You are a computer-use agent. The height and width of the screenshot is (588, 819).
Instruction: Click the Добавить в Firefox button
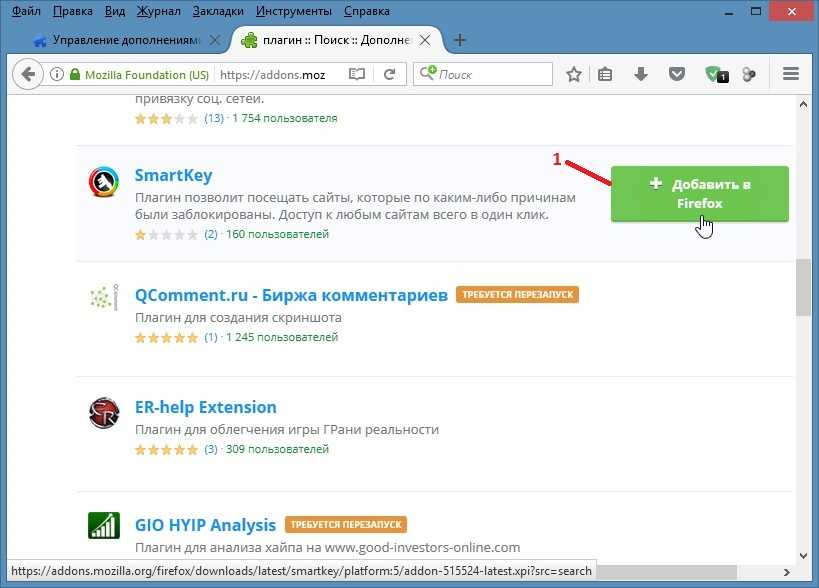(x=699, y=194)
